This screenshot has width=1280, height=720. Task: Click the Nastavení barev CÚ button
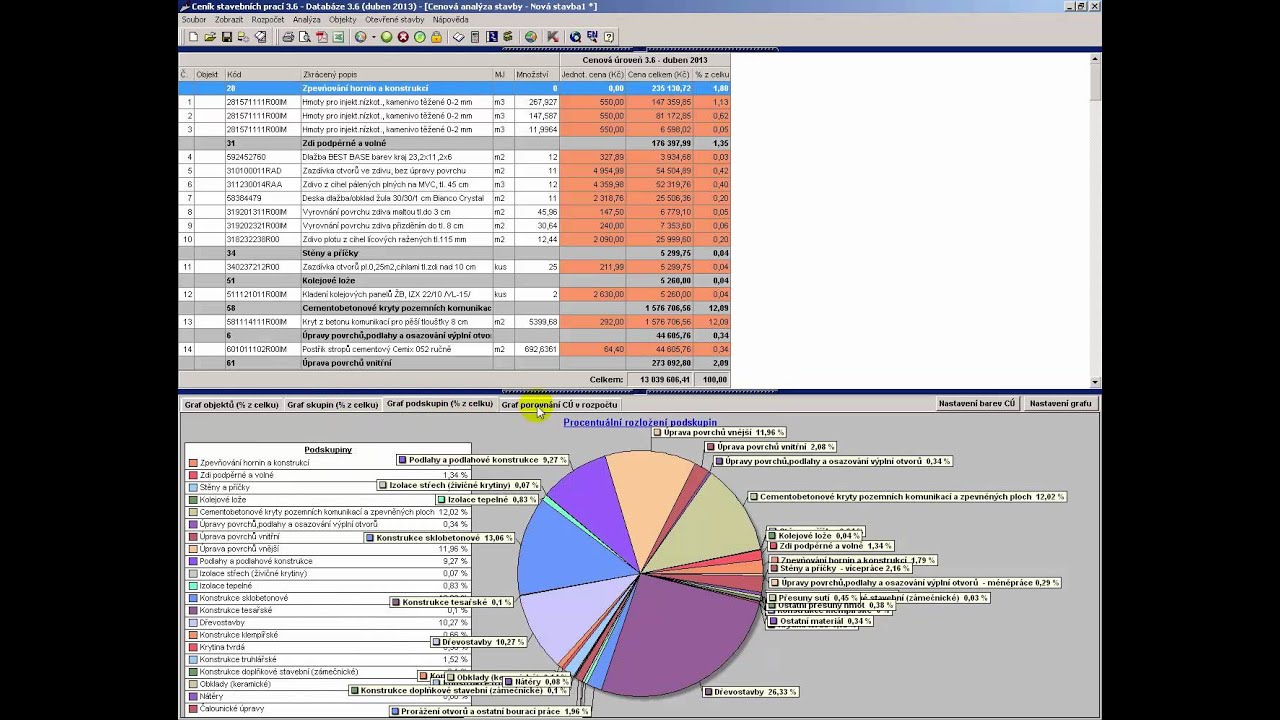tap(978, 403)
